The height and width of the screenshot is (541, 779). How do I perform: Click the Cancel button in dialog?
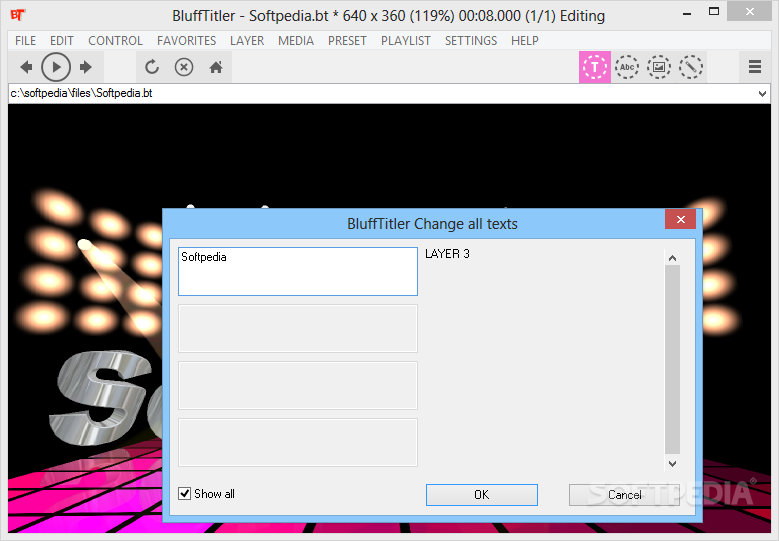click(x=624, y=495)
